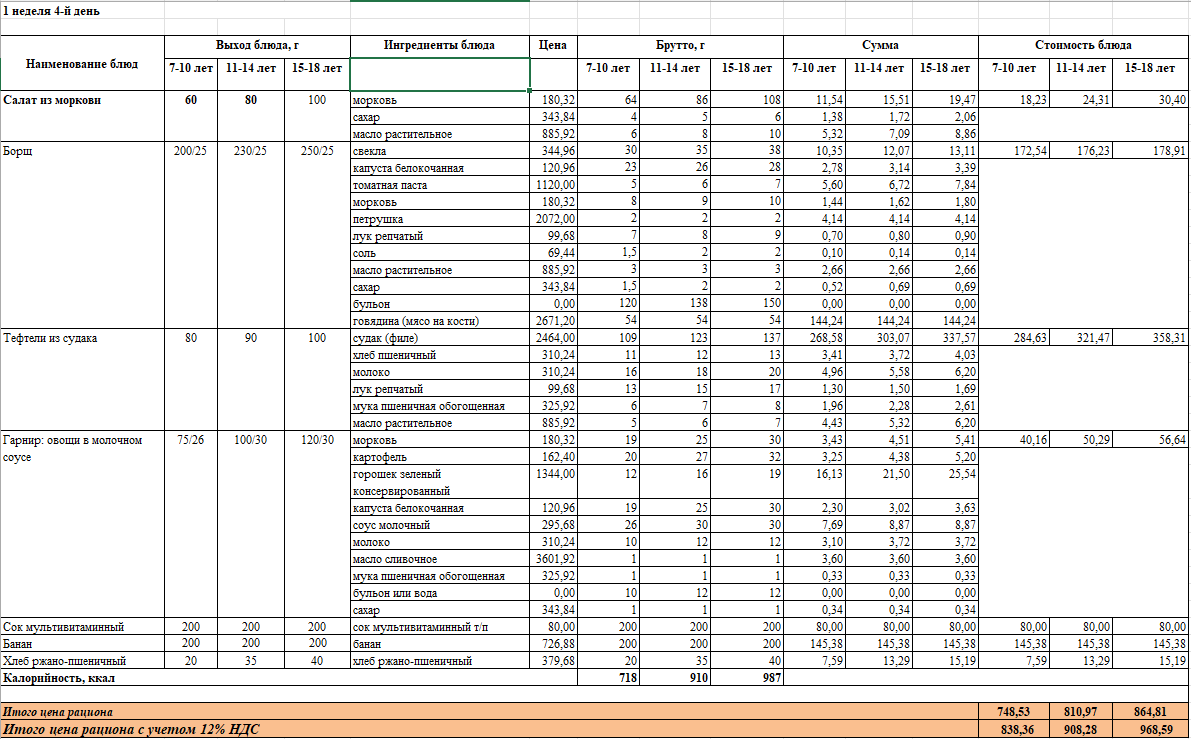Select the "Салат из моркови" dish cell

coord(54,101)
